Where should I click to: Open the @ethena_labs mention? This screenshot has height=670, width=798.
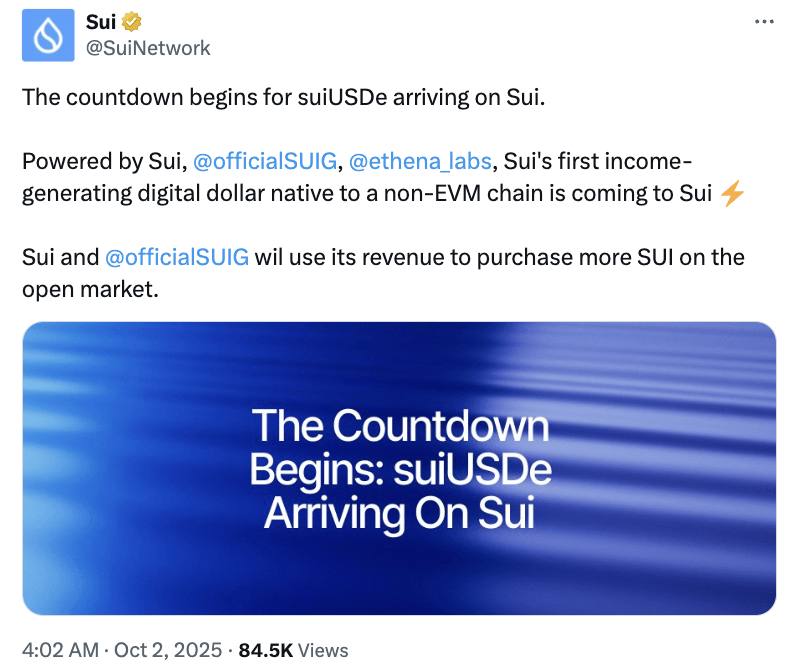tap(422, 162)
